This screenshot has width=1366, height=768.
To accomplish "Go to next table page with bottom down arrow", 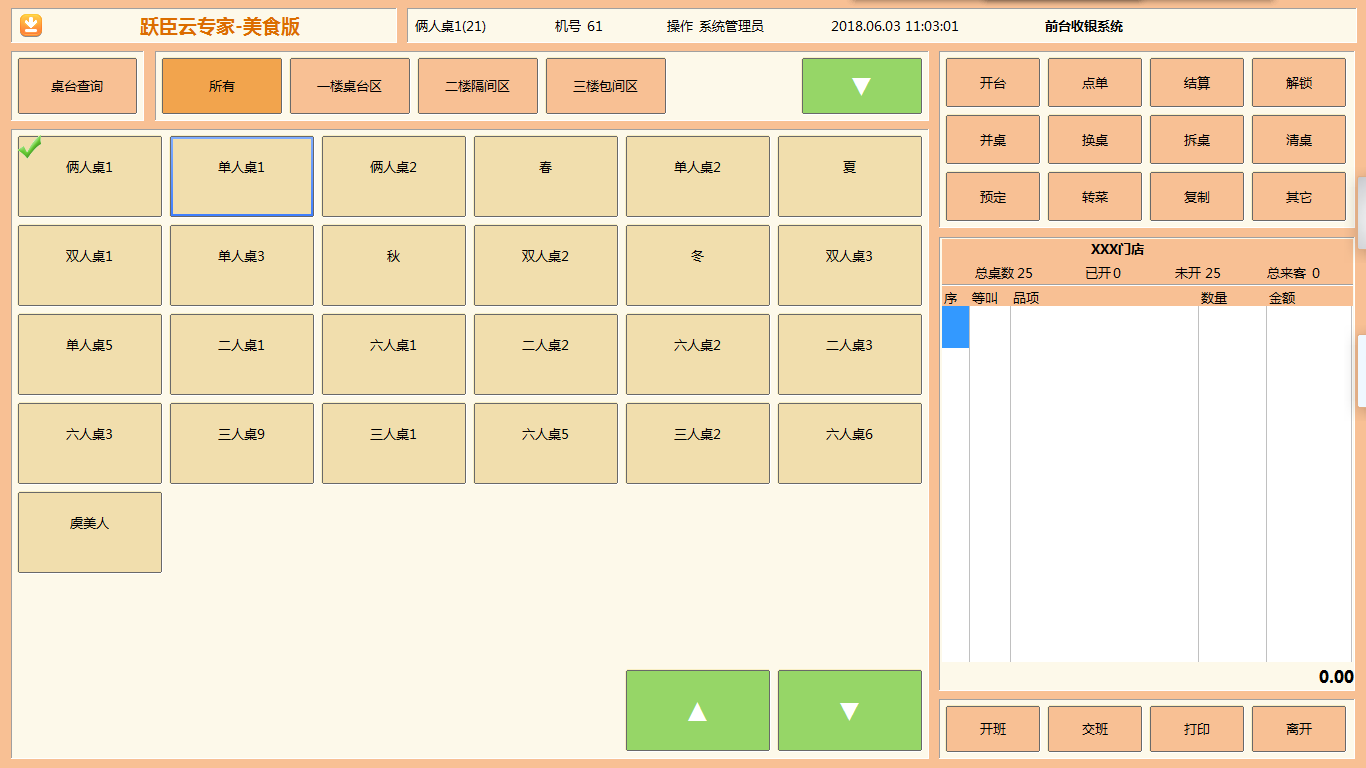I will (849, 710).
